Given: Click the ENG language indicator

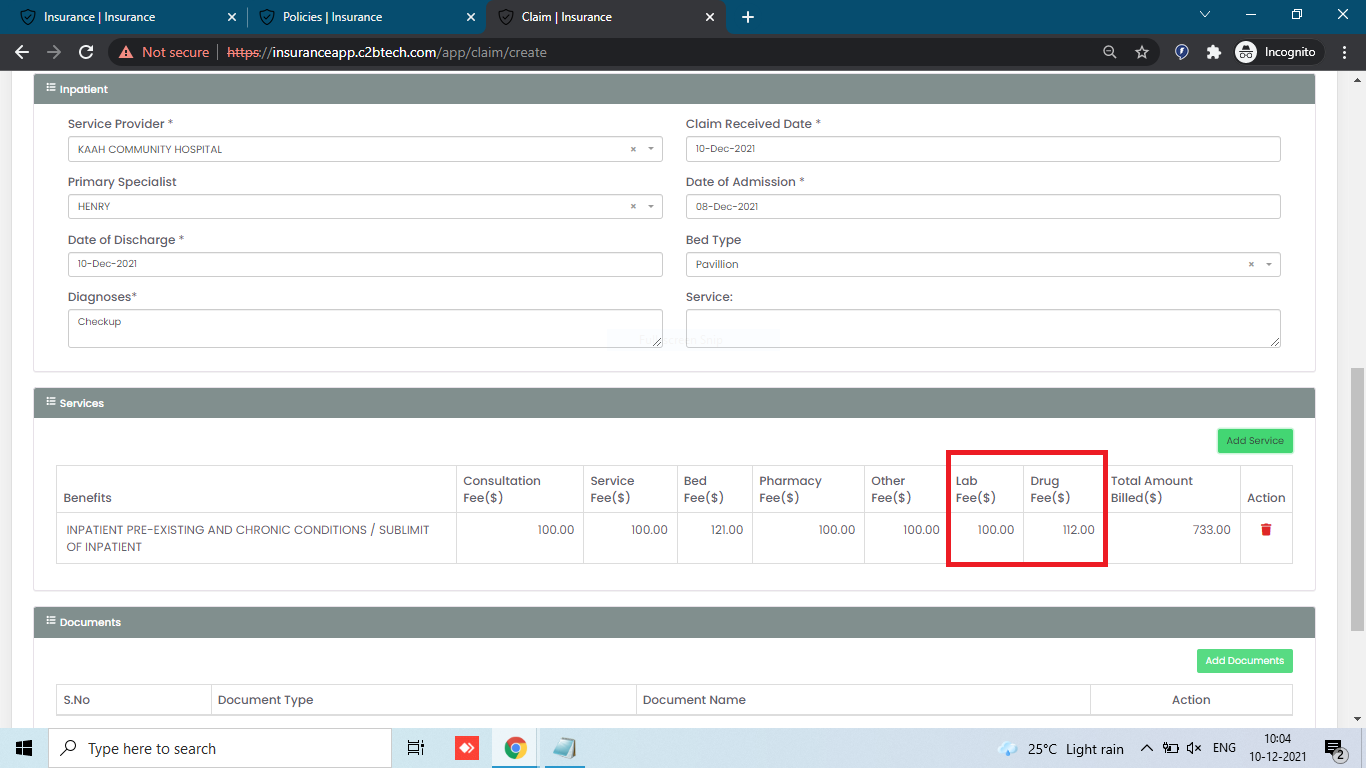Looking at the screenshot, I should click(x=1224, y=748).
